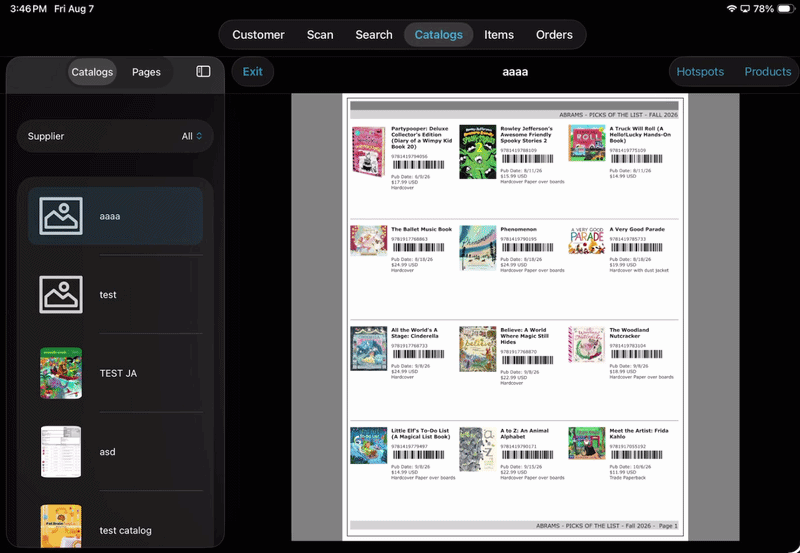Tap the A to Z Animal Alphabet cover
Image resolution: width=800 pixels, height=553 pixels.
pos(478,449)
